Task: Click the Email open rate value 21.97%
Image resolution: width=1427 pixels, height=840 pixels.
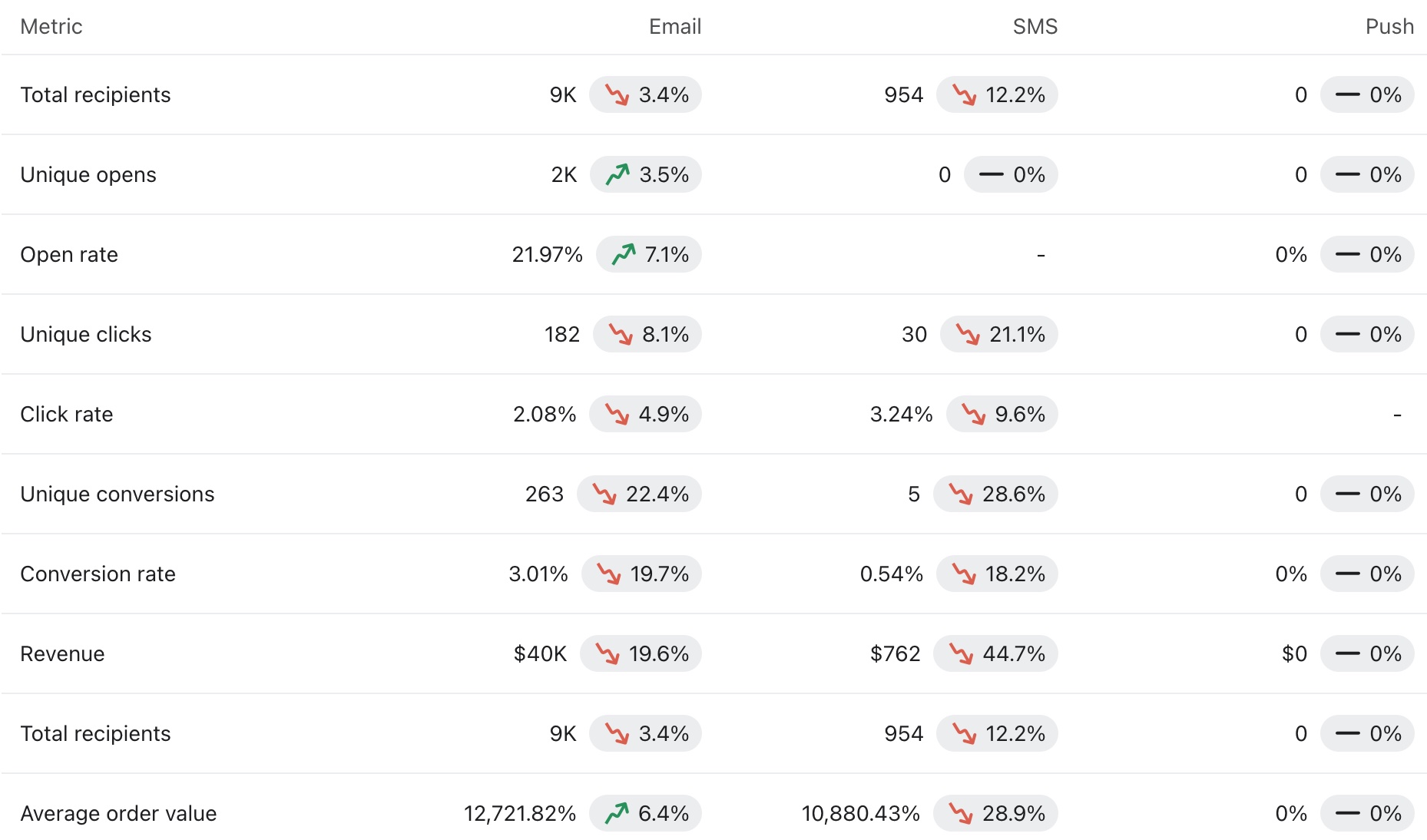Action: pyautogui.click(x=547, y=255)
